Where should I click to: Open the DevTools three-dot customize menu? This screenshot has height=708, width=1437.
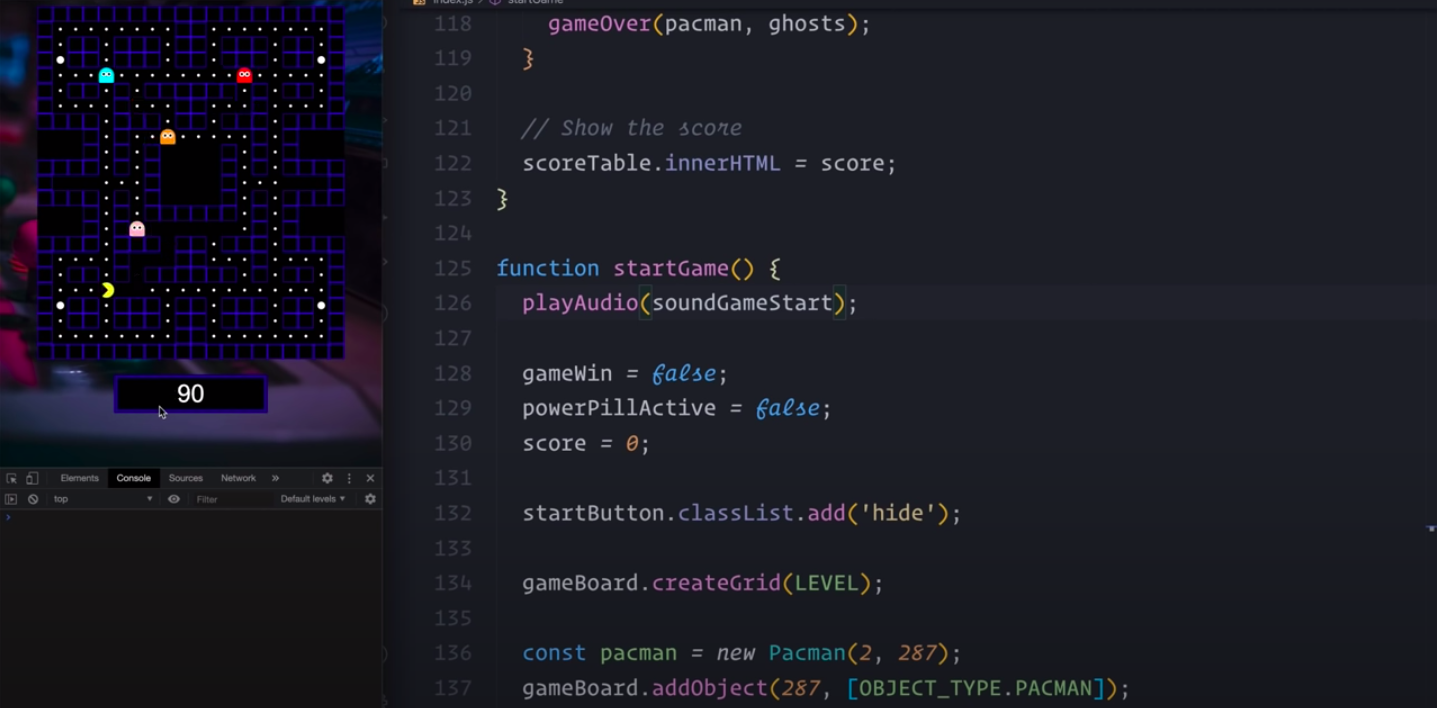coord(349,479)
